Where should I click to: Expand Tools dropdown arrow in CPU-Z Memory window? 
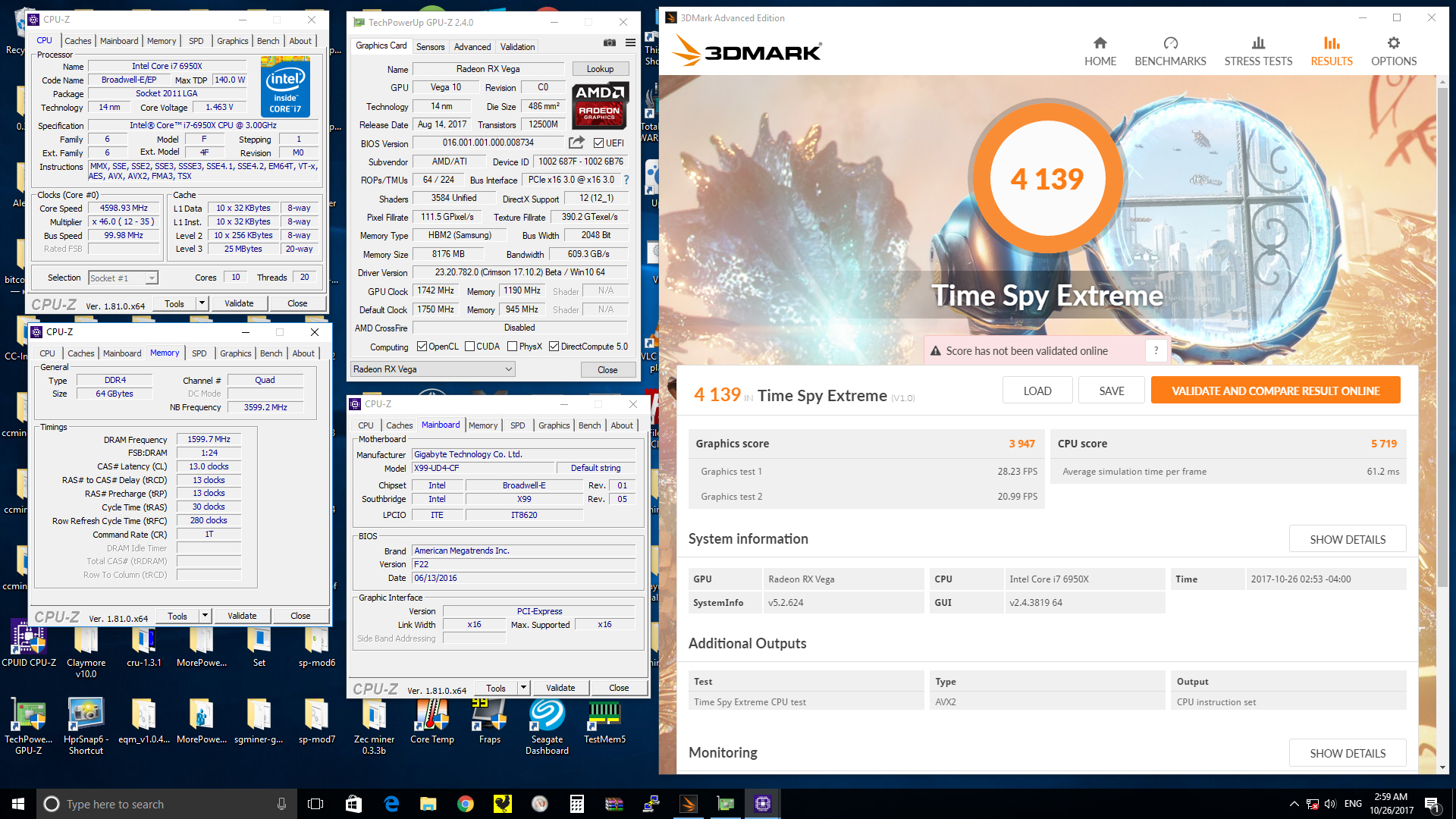[x=205, y=616]
